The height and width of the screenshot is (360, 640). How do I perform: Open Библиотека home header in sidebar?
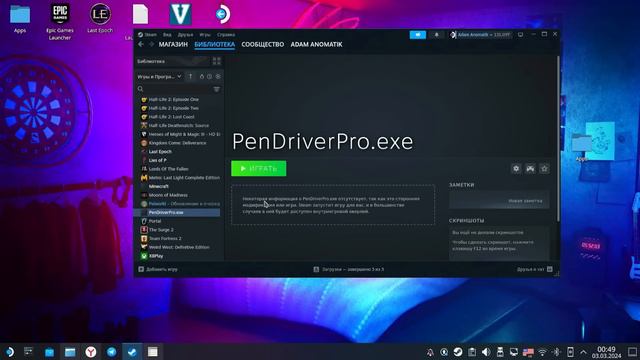[x=172, y=61]
